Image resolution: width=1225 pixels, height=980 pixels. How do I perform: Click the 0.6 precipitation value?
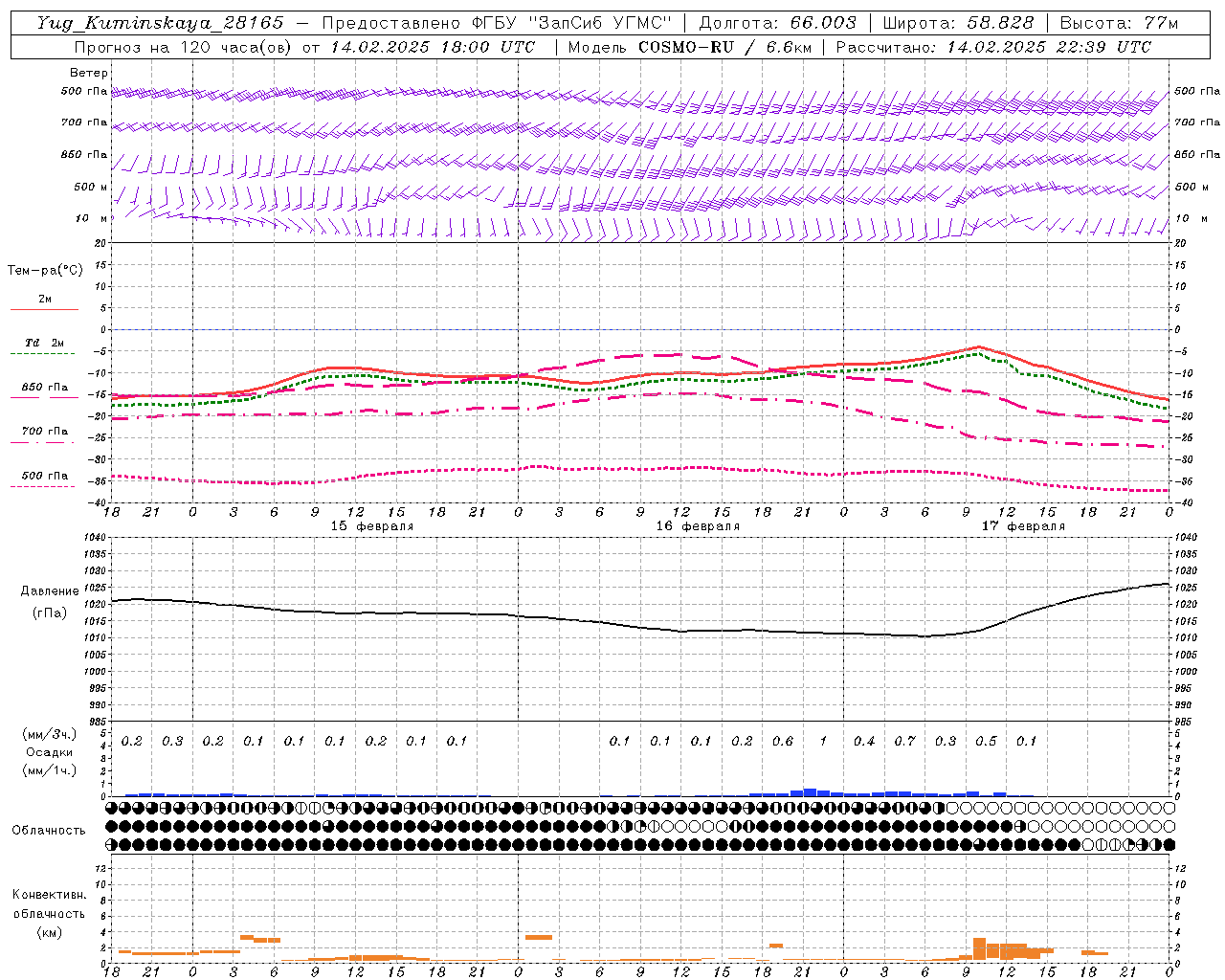783,741
